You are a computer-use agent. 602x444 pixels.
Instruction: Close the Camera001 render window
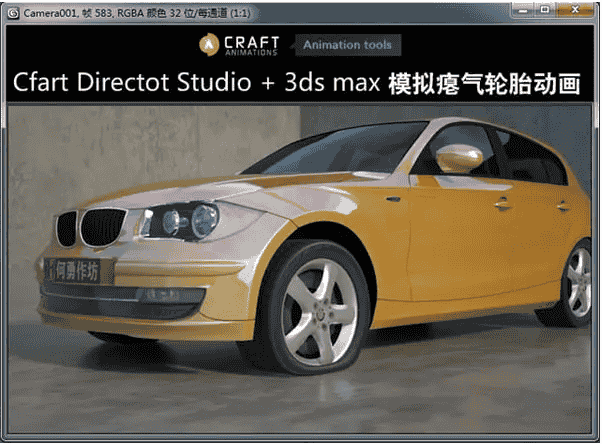click(576, 8)
